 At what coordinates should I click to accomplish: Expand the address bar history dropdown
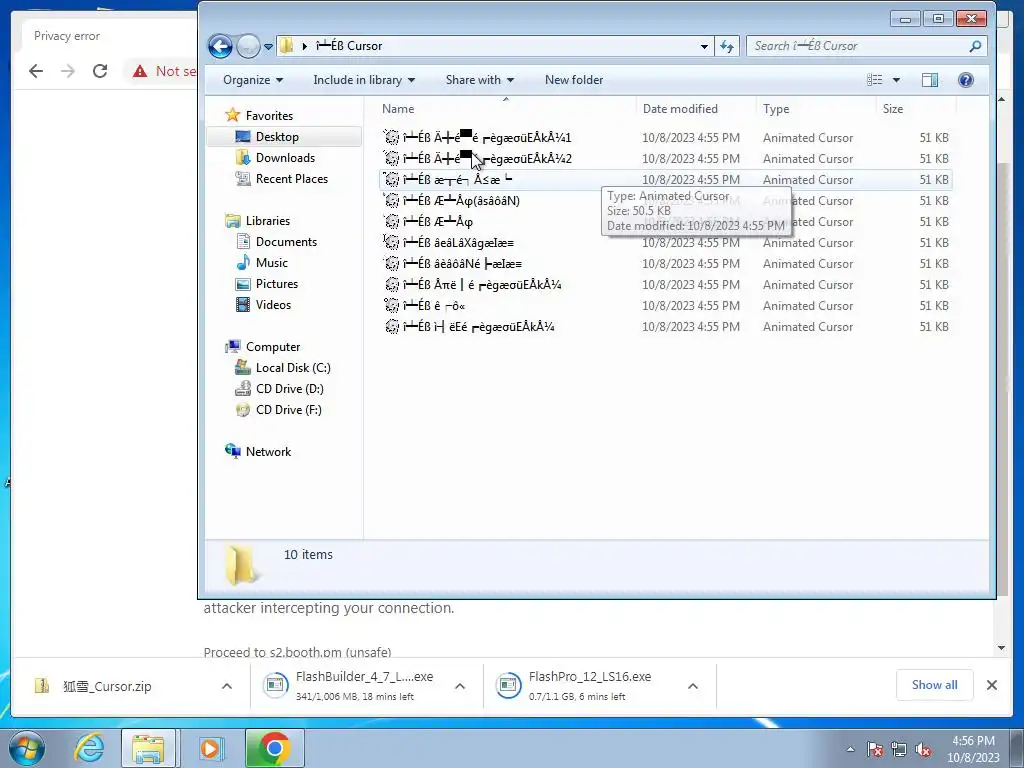(704, 46)
